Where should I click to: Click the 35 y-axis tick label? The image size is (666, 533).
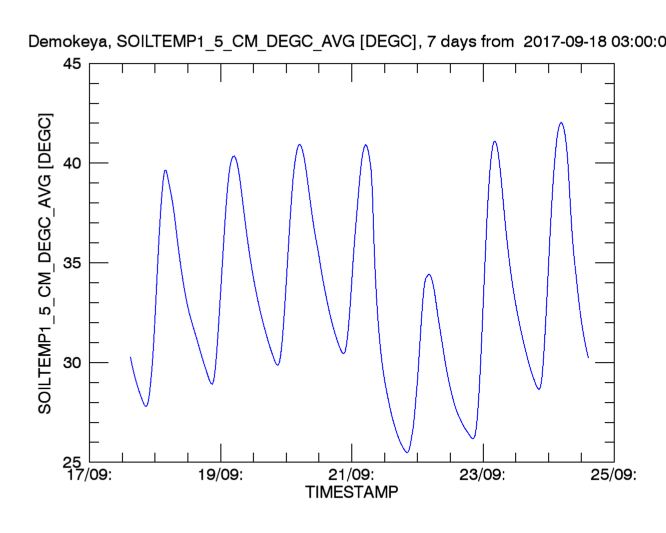(x=72, y=263)
